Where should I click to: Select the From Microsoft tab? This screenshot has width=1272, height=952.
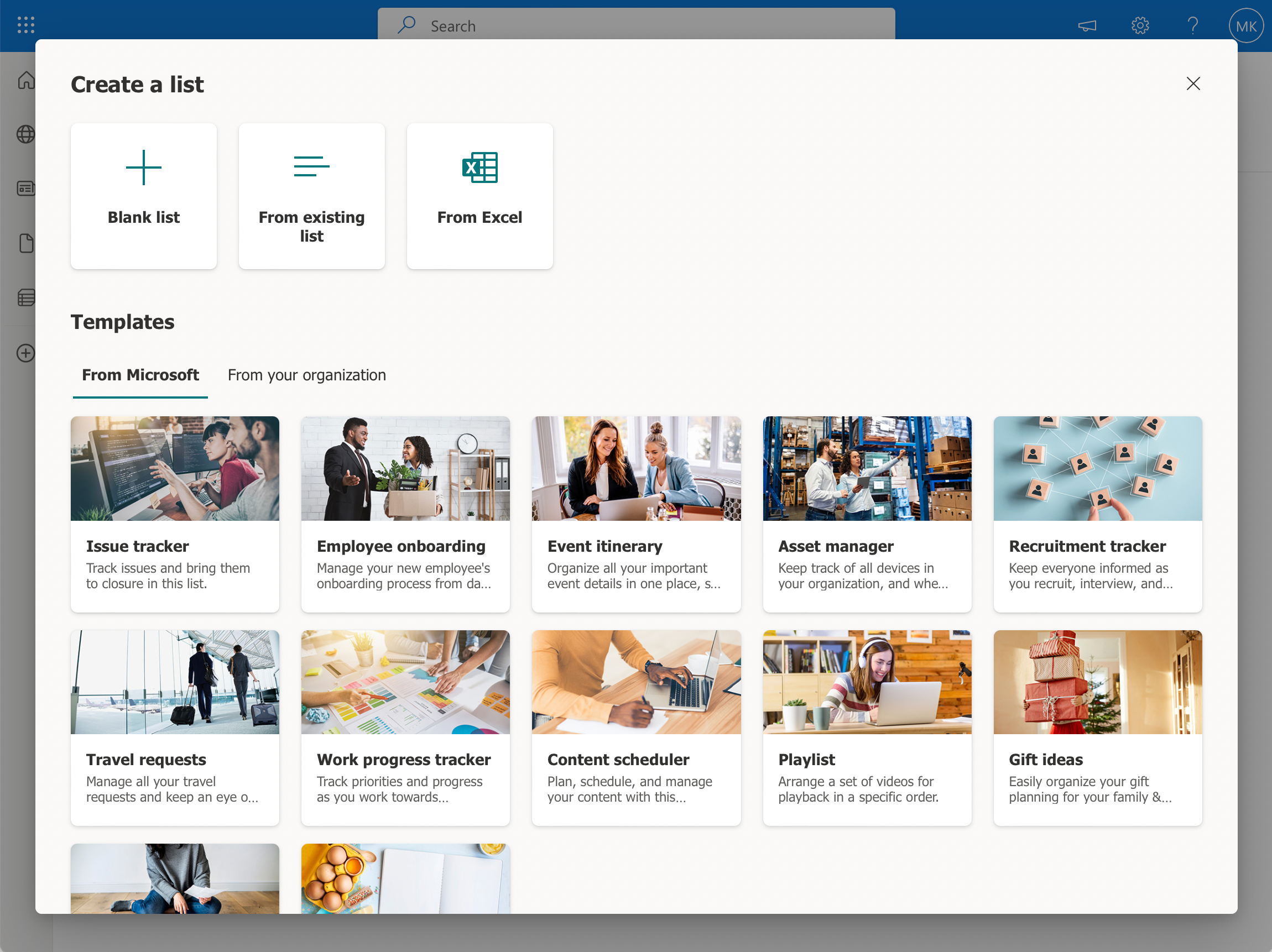(x=140, y=375)
